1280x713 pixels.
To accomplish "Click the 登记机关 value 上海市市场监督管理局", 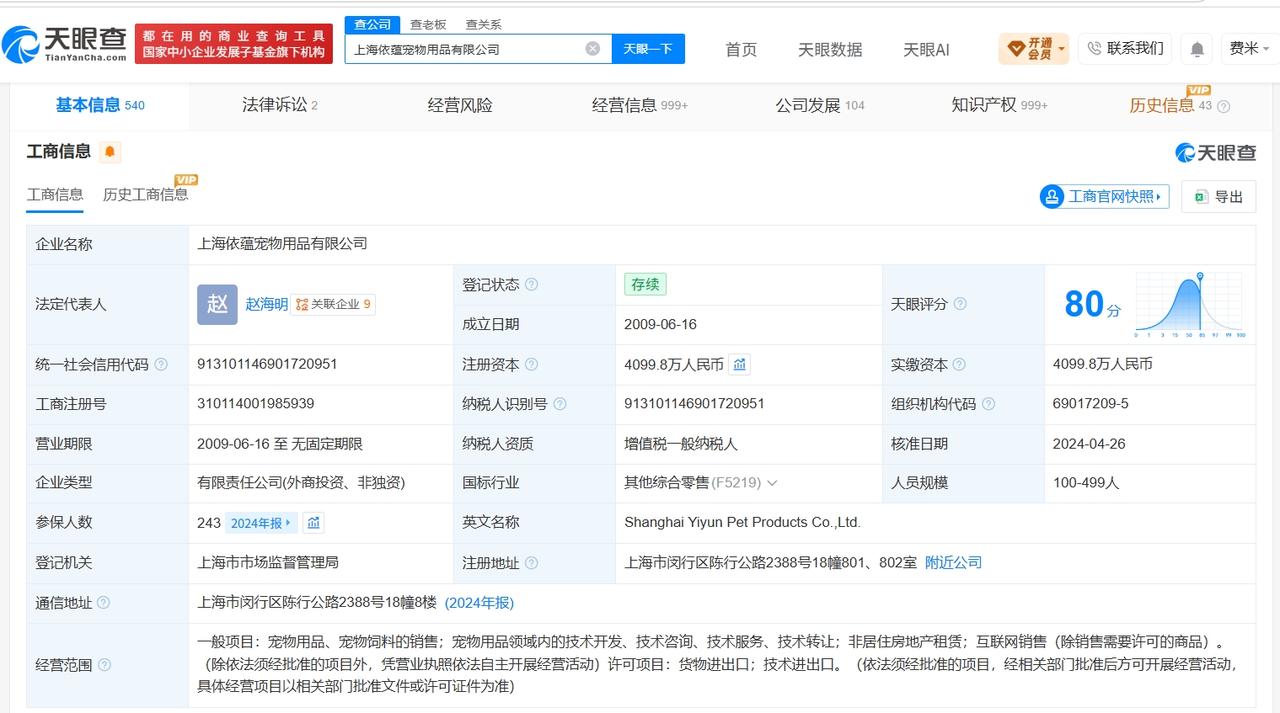I will click(268, 563).
